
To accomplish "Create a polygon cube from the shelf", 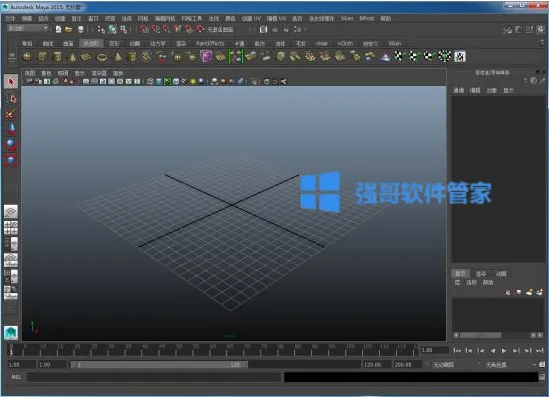I will click(x=42, y=57).
